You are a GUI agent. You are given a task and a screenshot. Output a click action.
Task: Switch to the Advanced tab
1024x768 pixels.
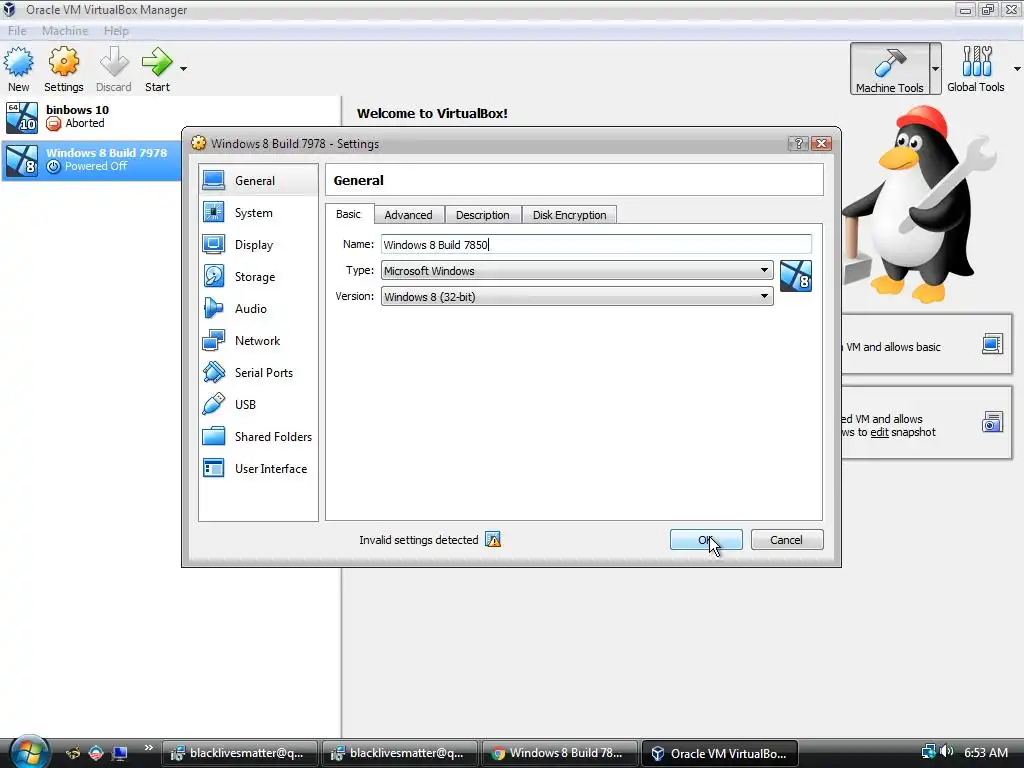[408, 215]
